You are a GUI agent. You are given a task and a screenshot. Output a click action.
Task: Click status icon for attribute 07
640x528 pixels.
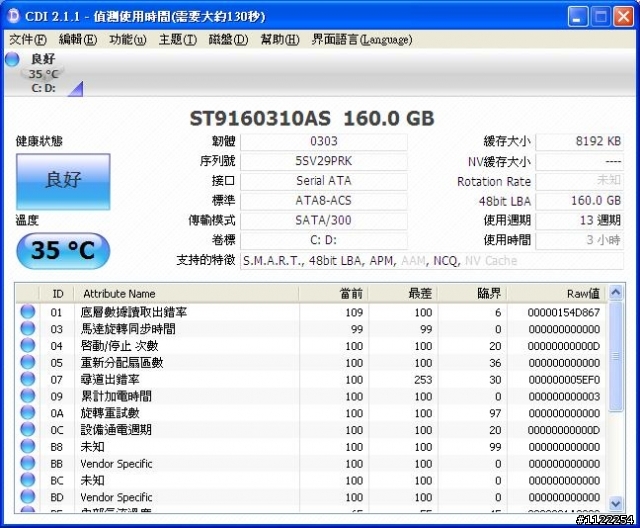pyautogui.click(x=28, y=379)
